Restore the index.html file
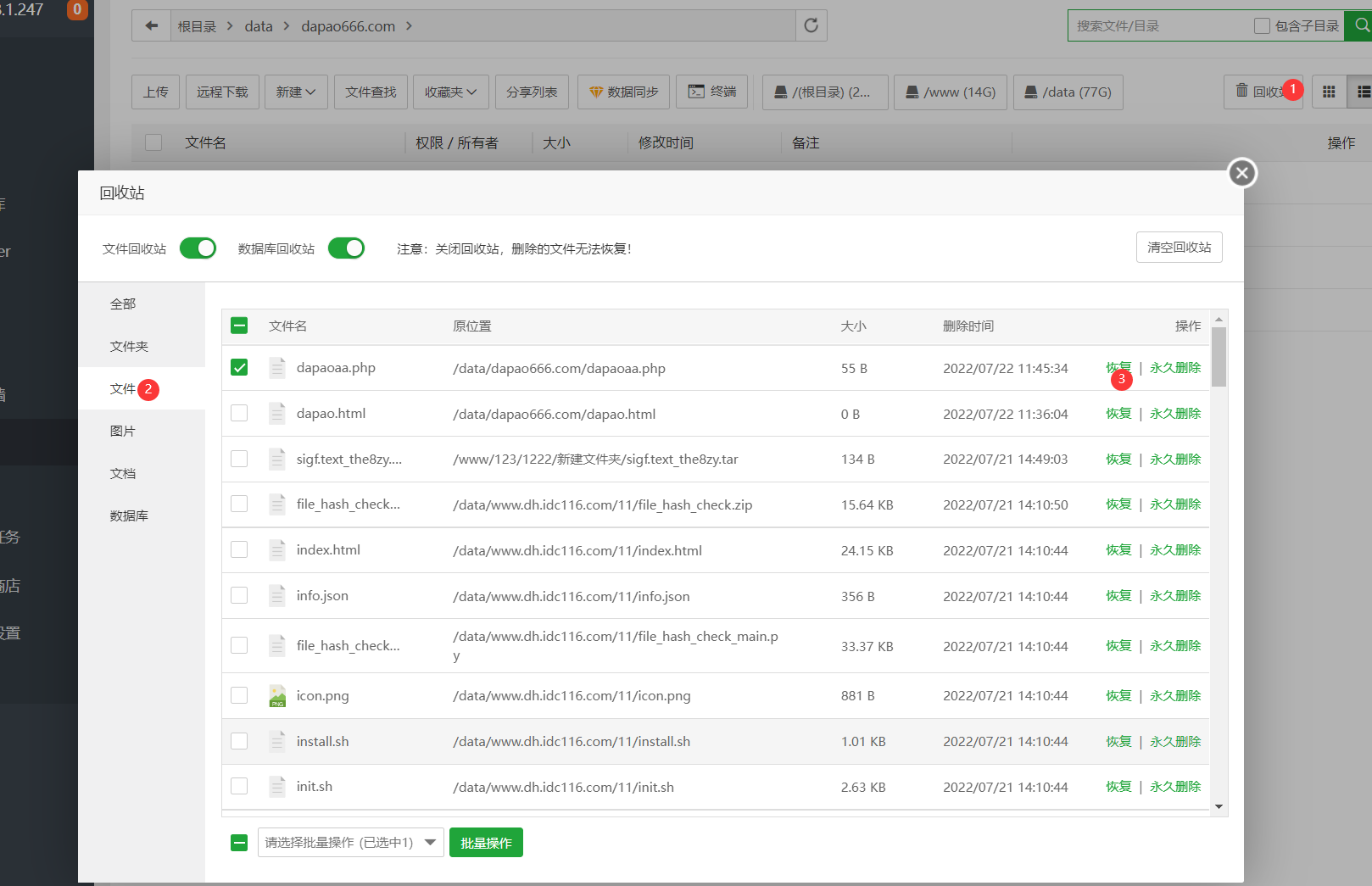 [1118, 549]
